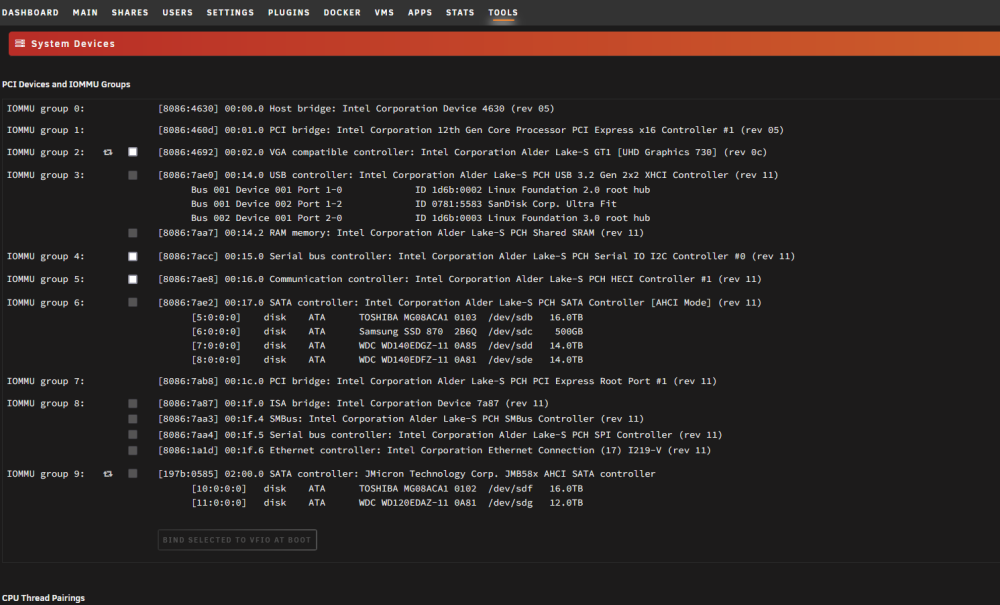Go to the Main tab
Screen dimensions: 1000x605
click(85, 12)
